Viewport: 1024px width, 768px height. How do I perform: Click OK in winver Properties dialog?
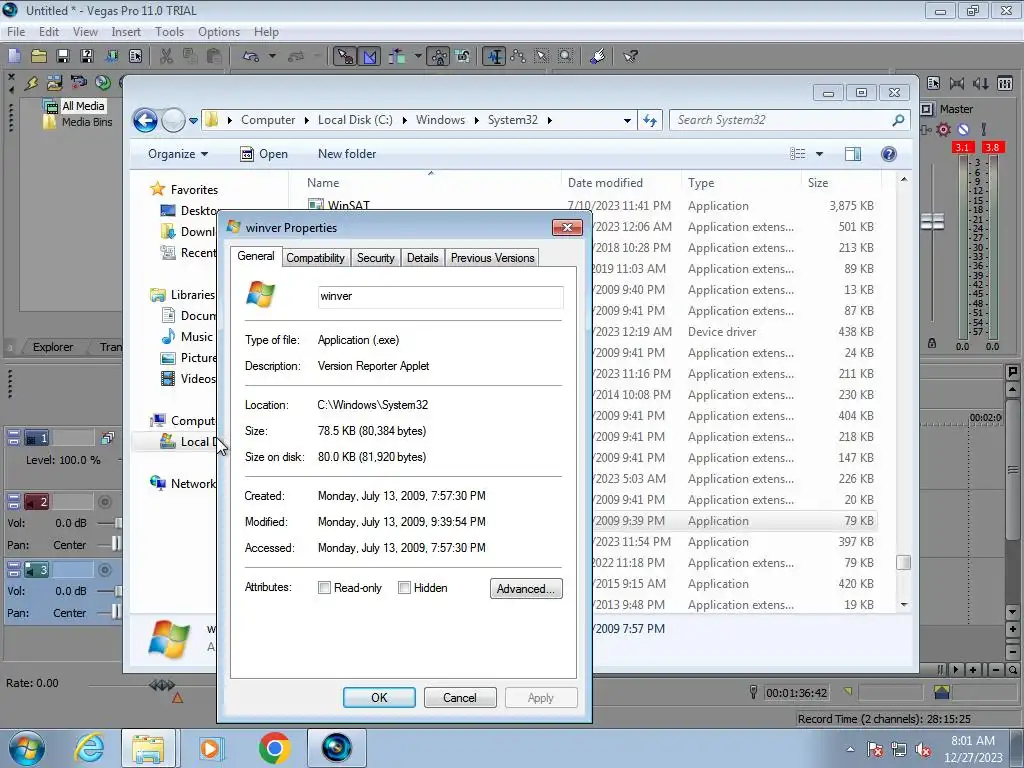[379, 697]
